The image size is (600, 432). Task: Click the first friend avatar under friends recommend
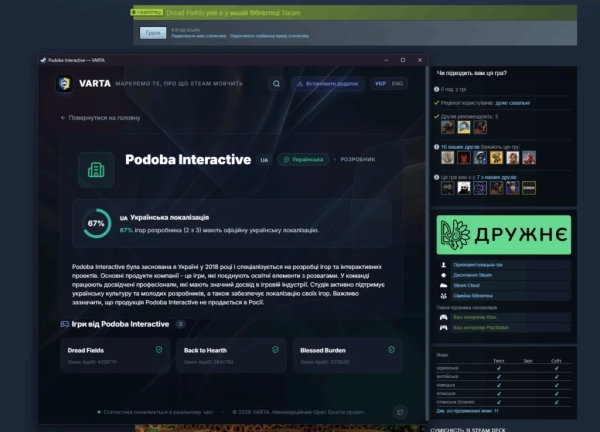point(447,127)
